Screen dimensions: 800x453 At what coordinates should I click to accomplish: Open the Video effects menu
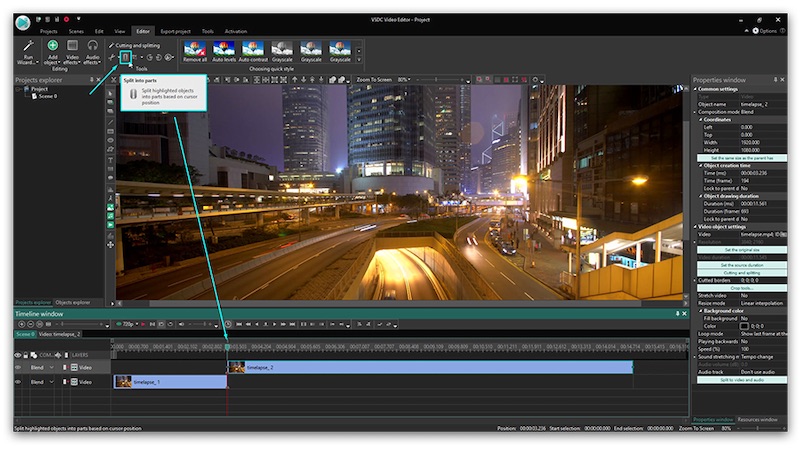point(72,53)
